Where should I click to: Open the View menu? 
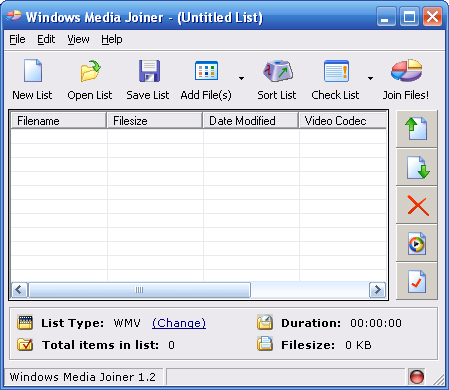[x=78, y=39]
